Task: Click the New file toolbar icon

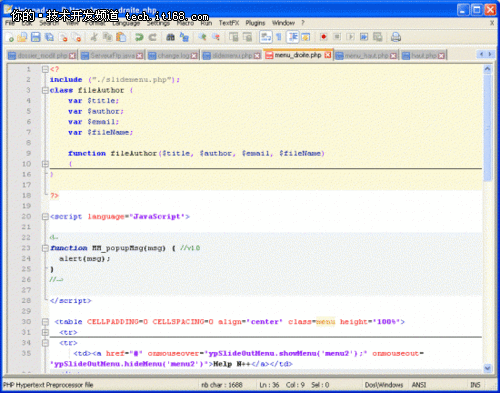Action: (x=10, y=37)
